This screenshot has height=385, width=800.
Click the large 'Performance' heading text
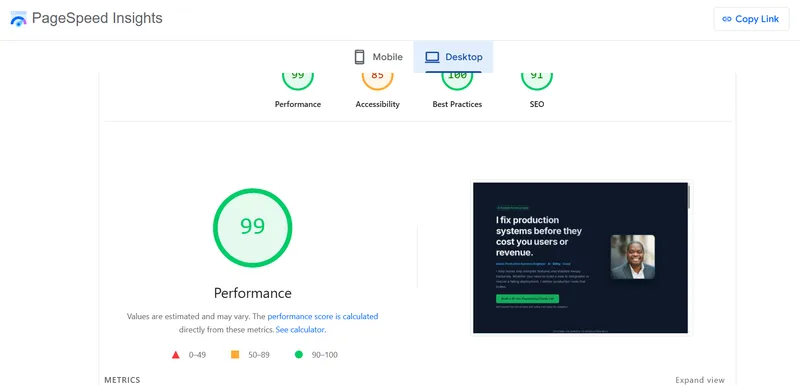tap(253, 293)
